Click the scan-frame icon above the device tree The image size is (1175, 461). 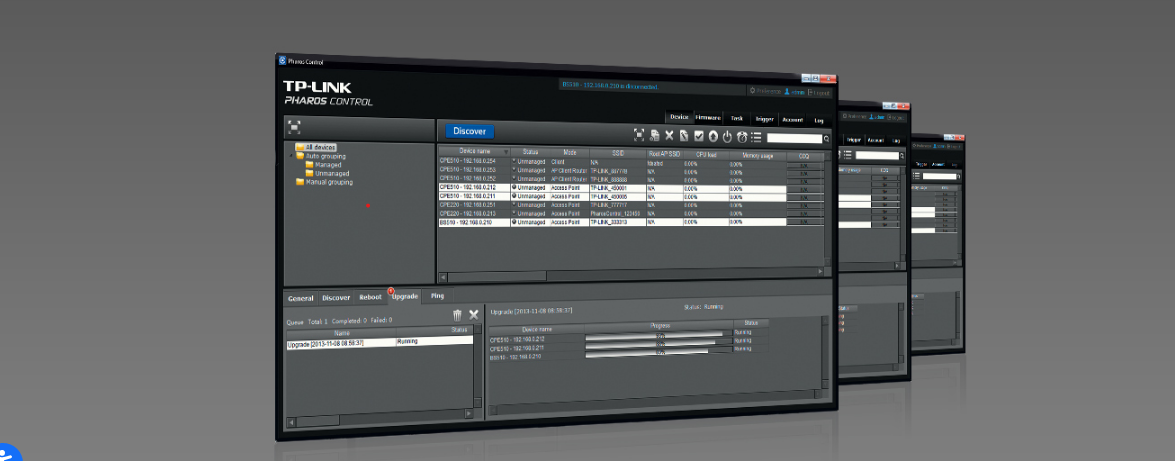point(294,127)
